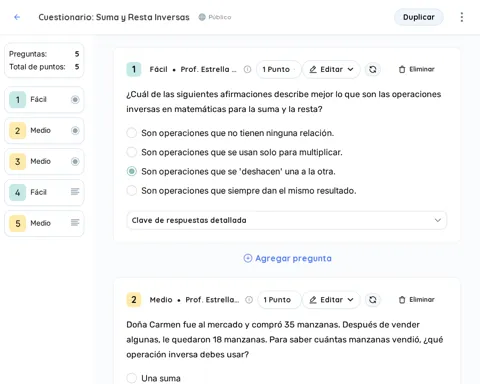
Task: Click the Eliminar label on question 2
Action: [422, 300]
